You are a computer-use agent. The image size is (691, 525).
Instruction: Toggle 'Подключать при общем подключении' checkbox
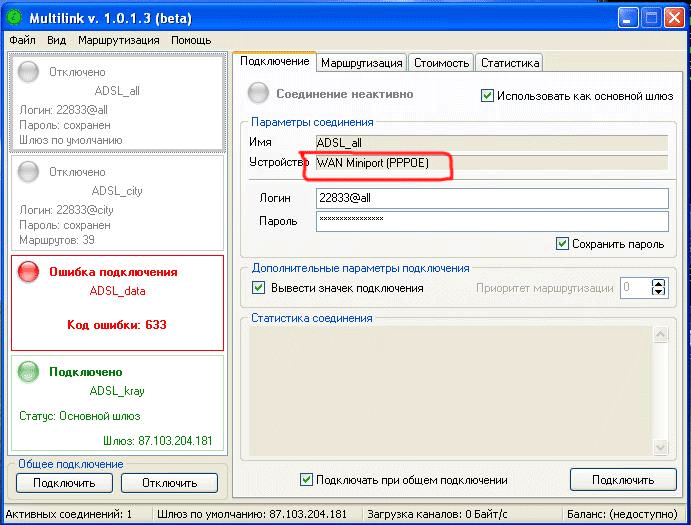pyautogui.click(x=307, y=480)
